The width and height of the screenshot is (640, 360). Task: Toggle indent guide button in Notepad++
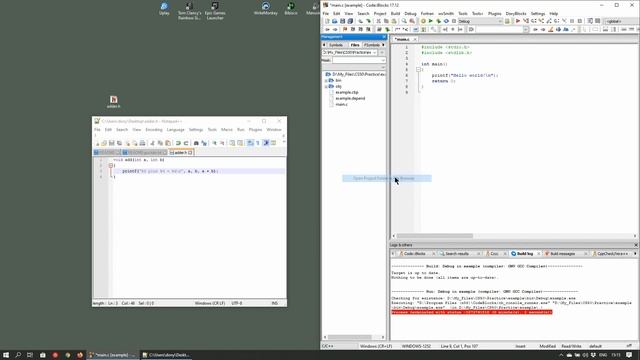(x=266, y=143)
